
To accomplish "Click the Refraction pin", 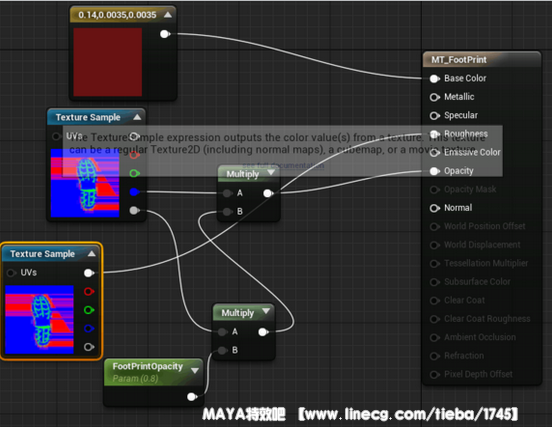I will point(434,356).
